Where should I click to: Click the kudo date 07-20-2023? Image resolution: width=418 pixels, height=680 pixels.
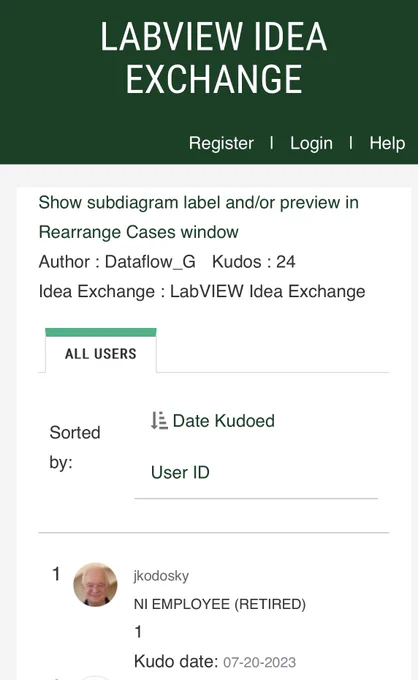tap(259, 662)
